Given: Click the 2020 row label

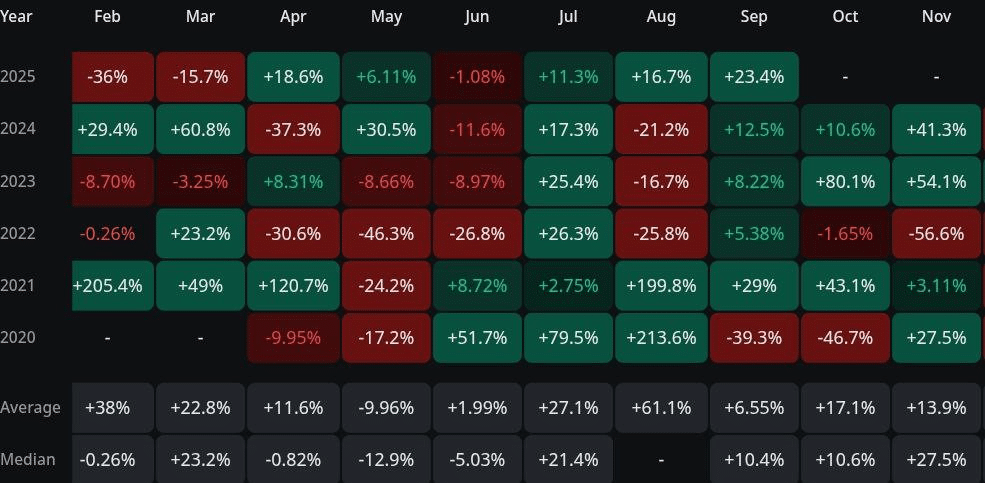Looking at the screenshot, I should [x=18, y=338].
